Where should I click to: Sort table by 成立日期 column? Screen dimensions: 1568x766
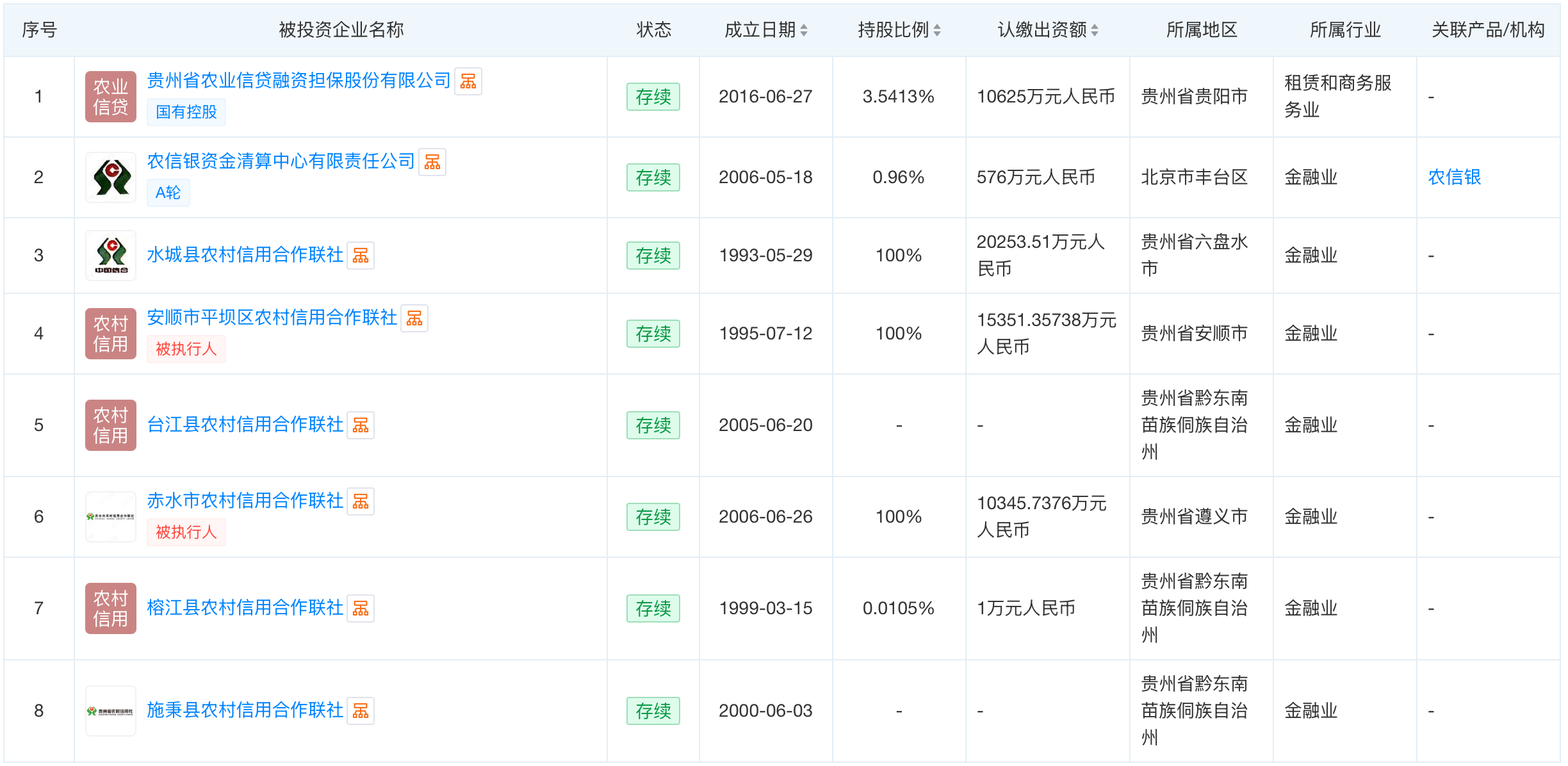804,30
